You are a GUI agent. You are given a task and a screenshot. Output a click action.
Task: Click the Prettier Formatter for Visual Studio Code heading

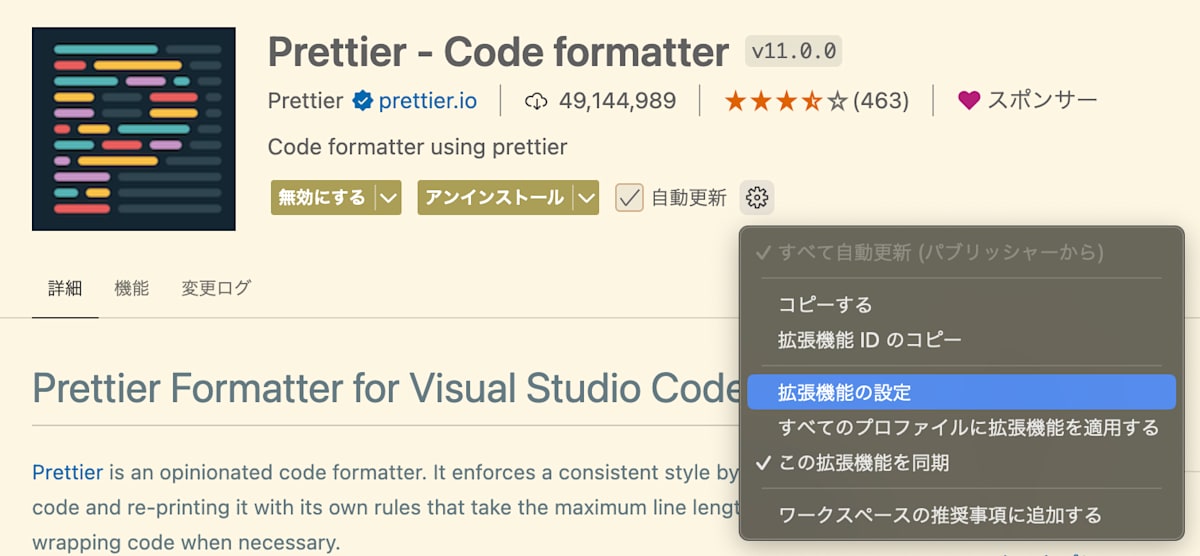[x=385, y=388]
